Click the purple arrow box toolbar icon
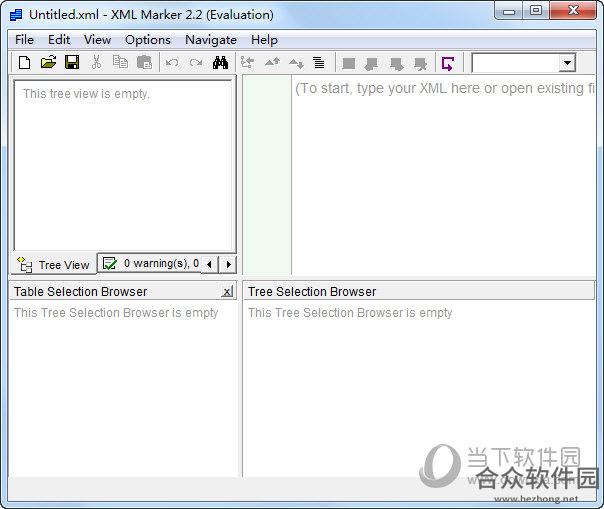The height and width of the screenshot is (509, 604). (x=448, y=64)
